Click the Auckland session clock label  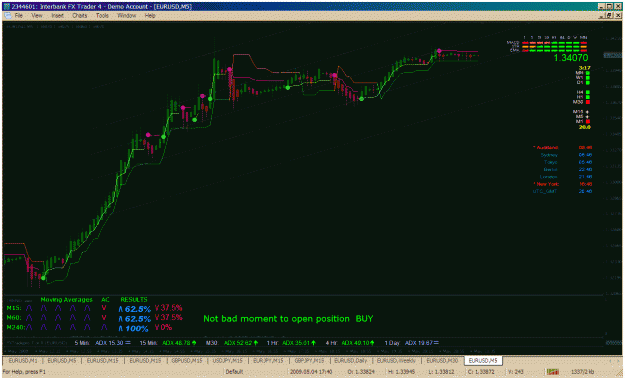(x=546, y=148)
